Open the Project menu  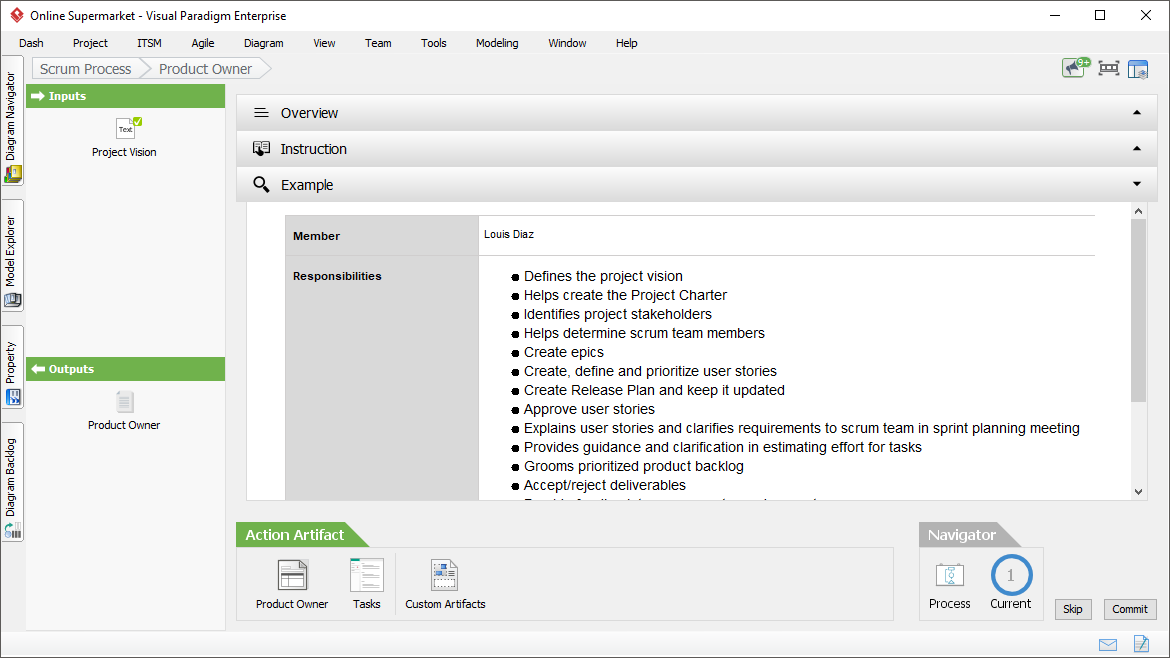click(x=90, y=43)
